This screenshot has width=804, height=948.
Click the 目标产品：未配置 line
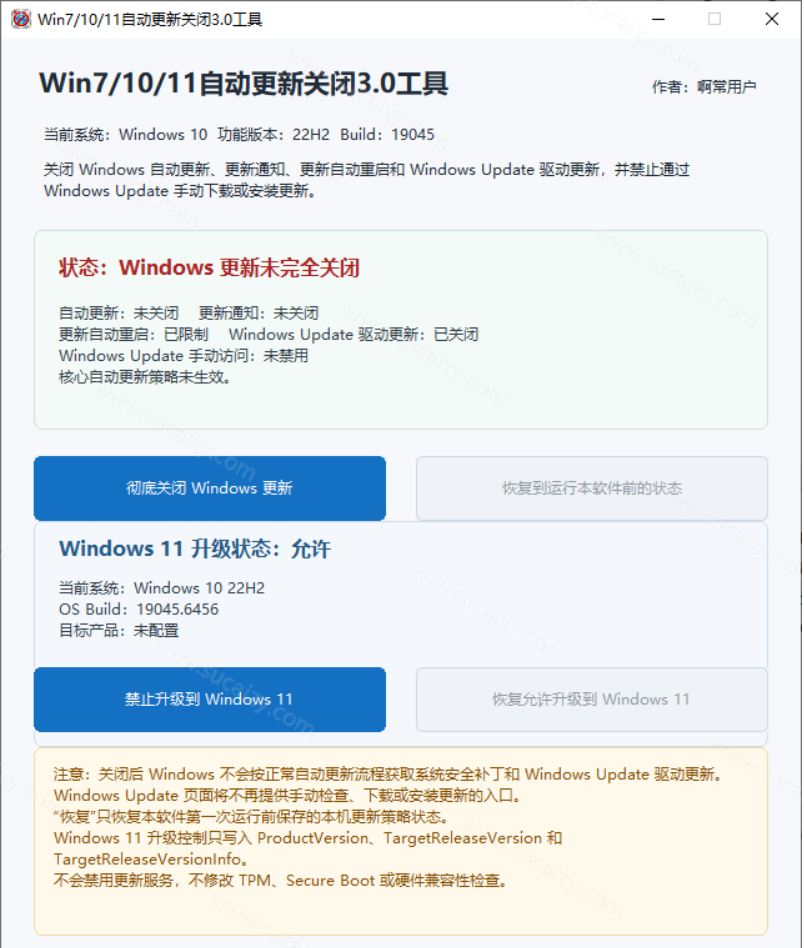pos(118,631)
